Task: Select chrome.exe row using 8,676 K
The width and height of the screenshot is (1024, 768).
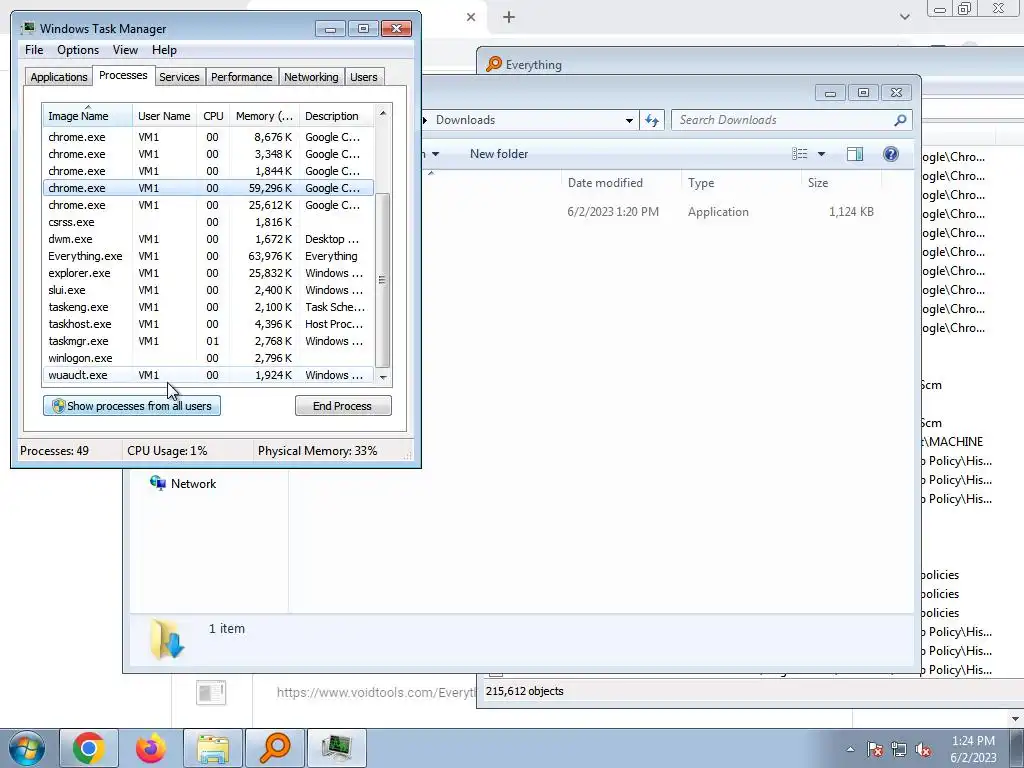Action: [208, 137]
